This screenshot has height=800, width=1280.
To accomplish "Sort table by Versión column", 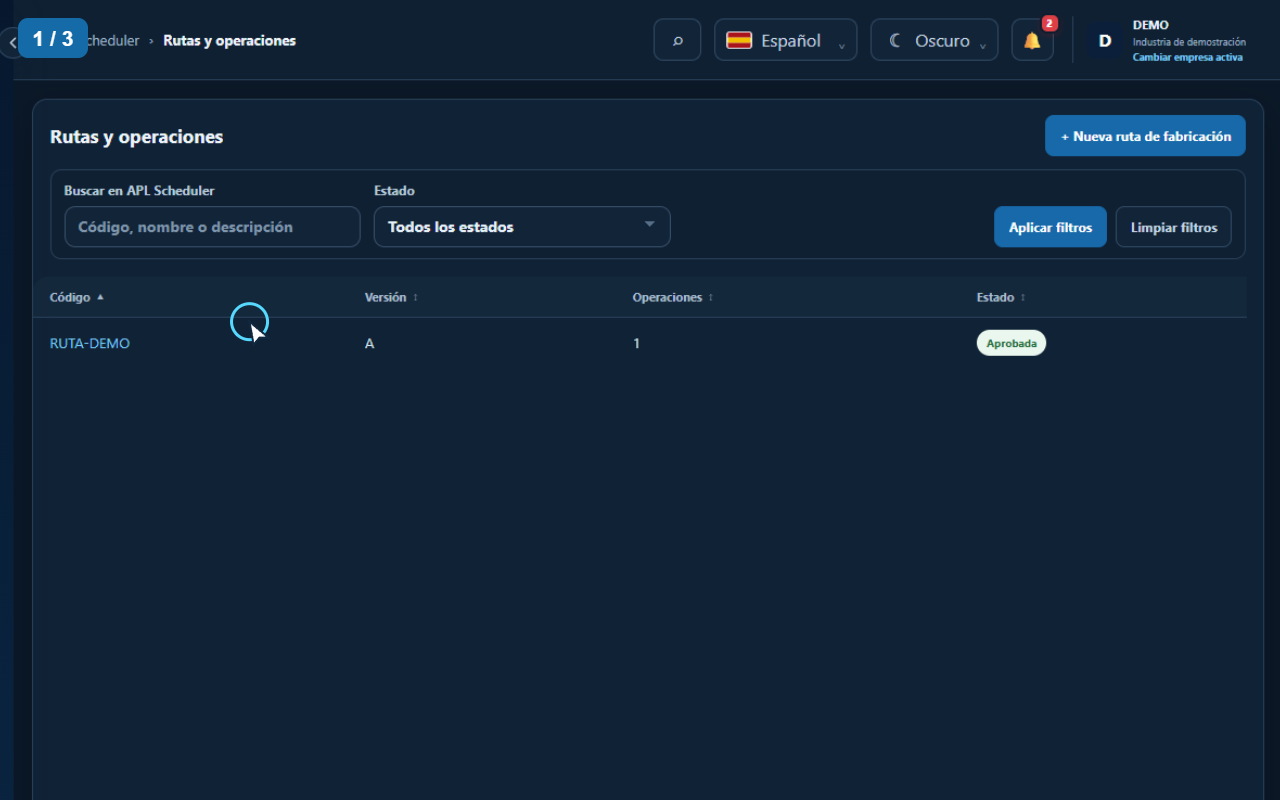I will click(391, 297).
